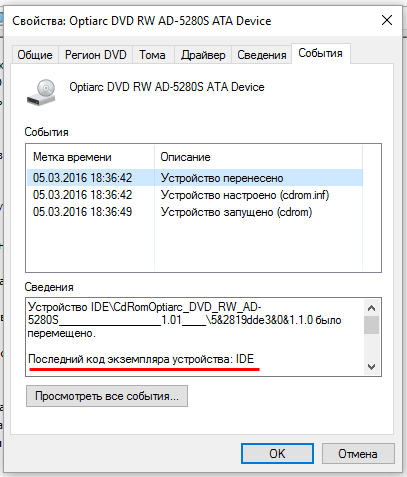Image resolution: width=407 pixels, height=477 pixels.
Task: Confirm with the OK button
Action: coord(277,454)
